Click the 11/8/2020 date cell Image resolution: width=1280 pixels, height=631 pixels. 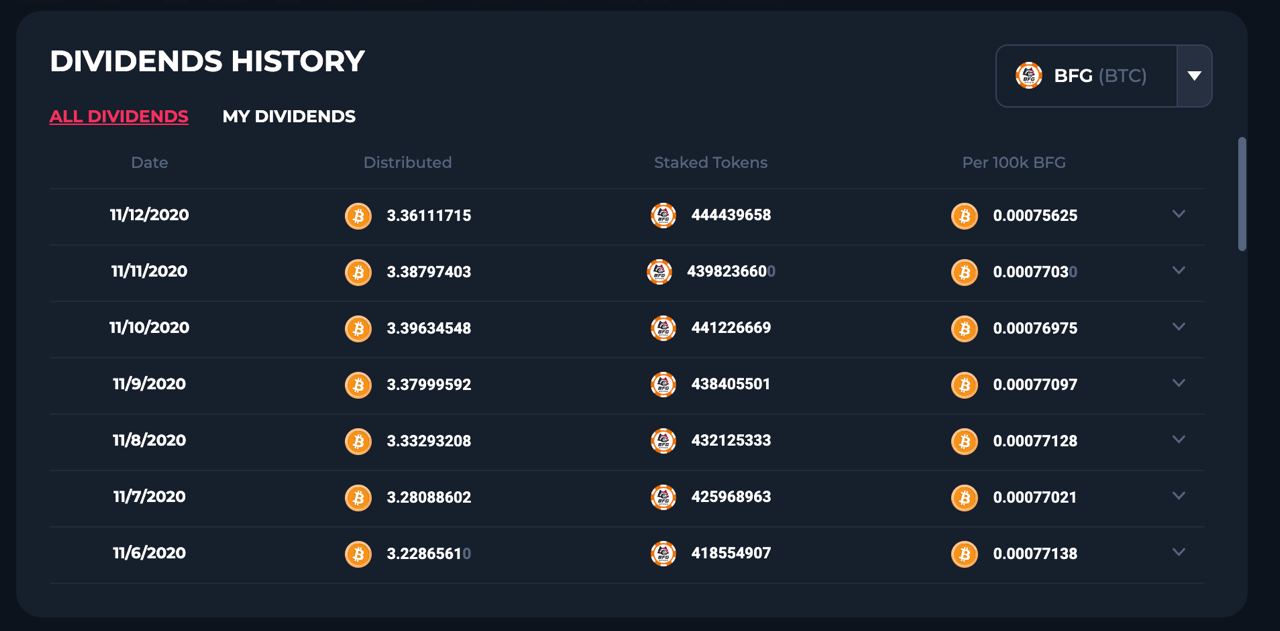(x=149, y=440)
